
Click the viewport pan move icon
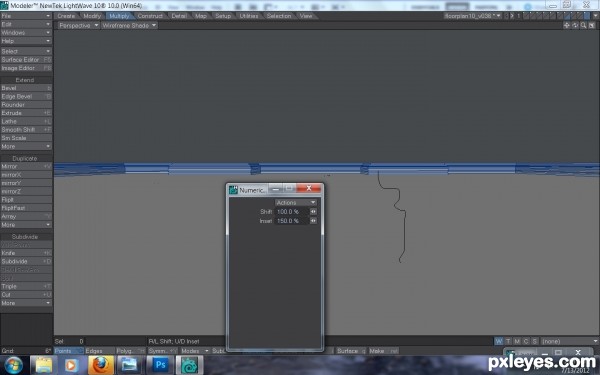567,25
